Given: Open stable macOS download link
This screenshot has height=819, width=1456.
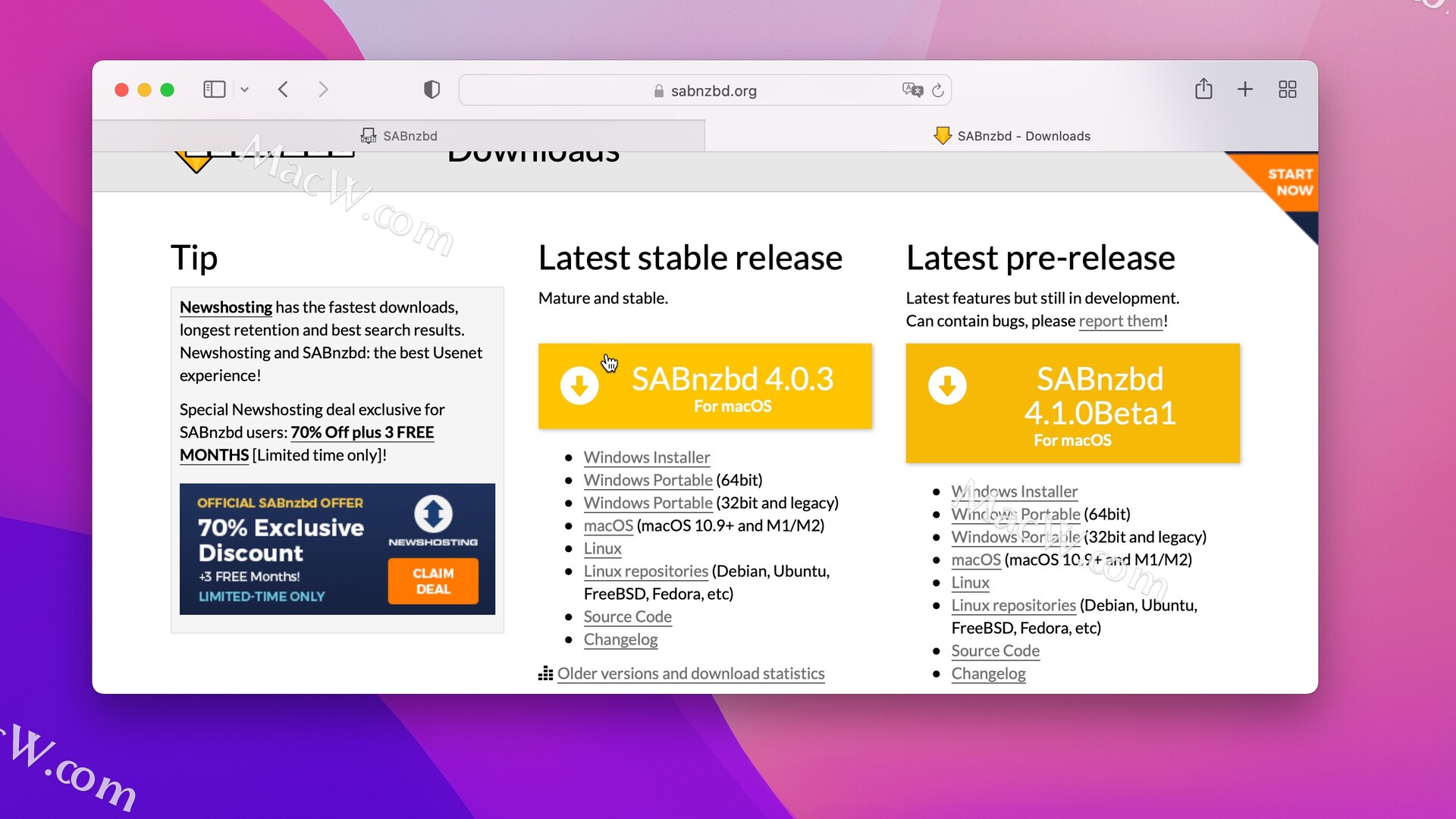Looking at the screenshot, I should (608, 526).
